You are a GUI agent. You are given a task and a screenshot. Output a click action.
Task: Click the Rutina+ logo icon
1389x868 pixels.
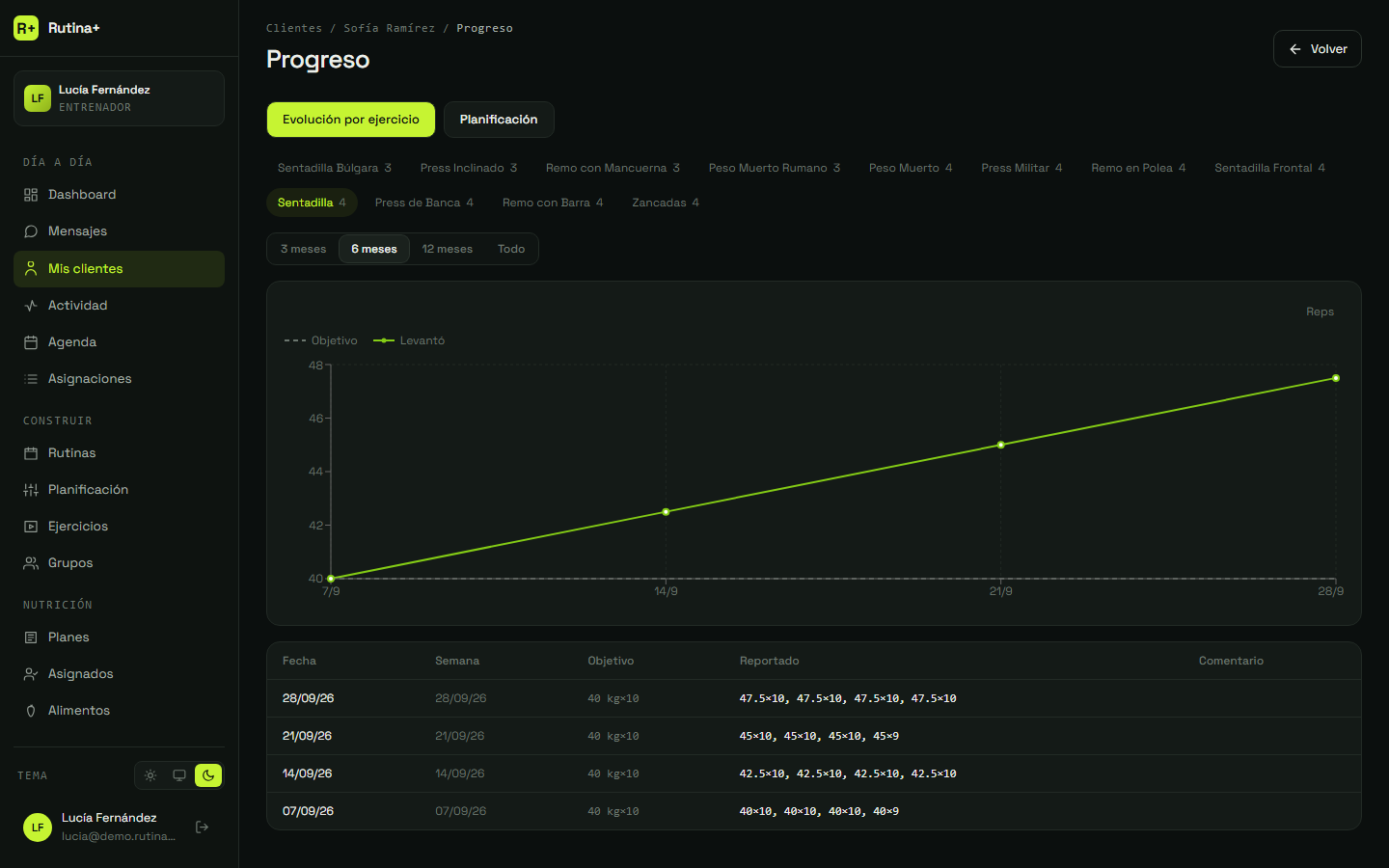26,28
